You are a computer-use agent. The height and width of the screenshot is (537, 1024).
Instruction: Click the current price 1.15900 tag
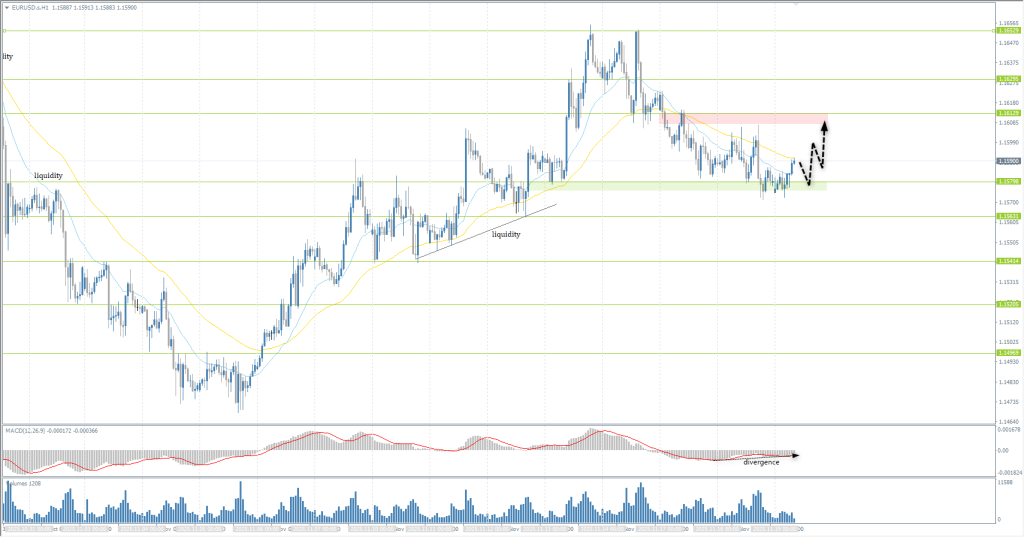click(x=1007, y=161)
